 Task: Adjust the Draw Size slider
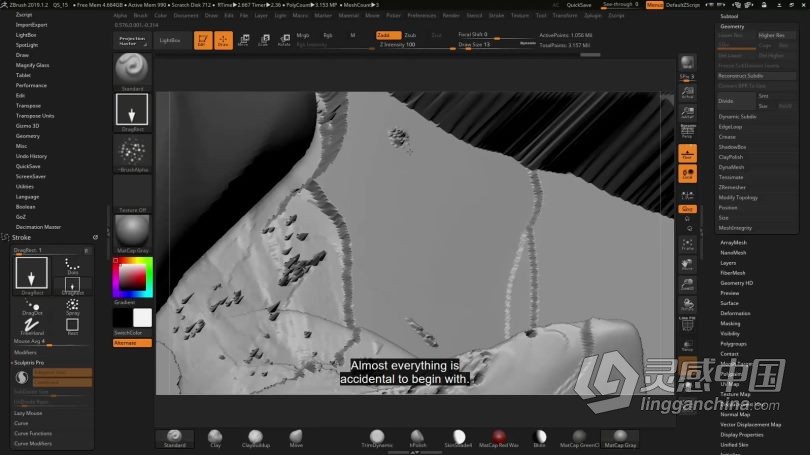[x=489, y=45]
